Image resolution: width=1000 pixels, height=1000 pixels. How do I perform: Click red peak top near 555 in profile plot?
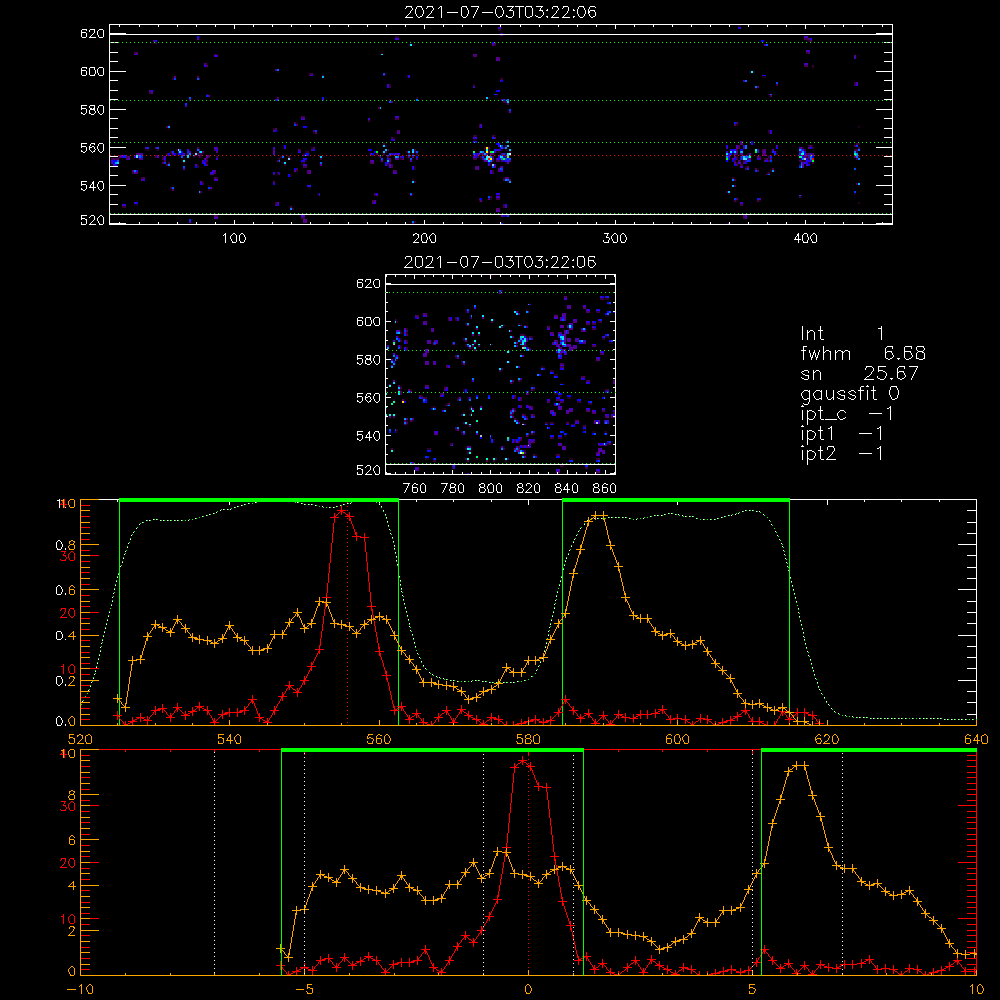tap(343, 510)
